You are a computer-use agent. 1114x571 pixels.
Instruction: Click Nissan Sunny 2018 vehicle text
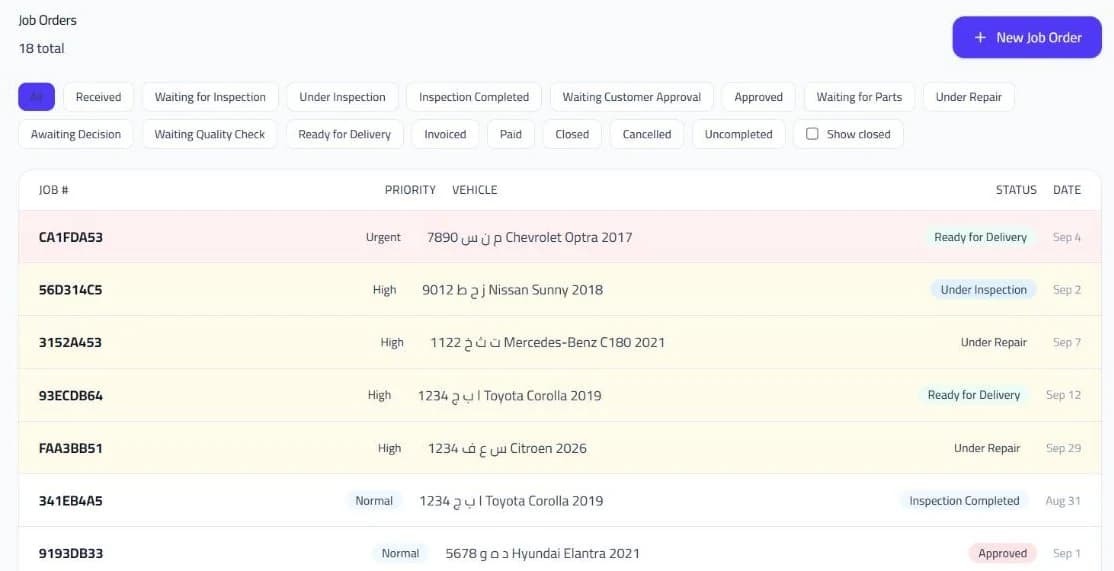[x=546, y=290]
